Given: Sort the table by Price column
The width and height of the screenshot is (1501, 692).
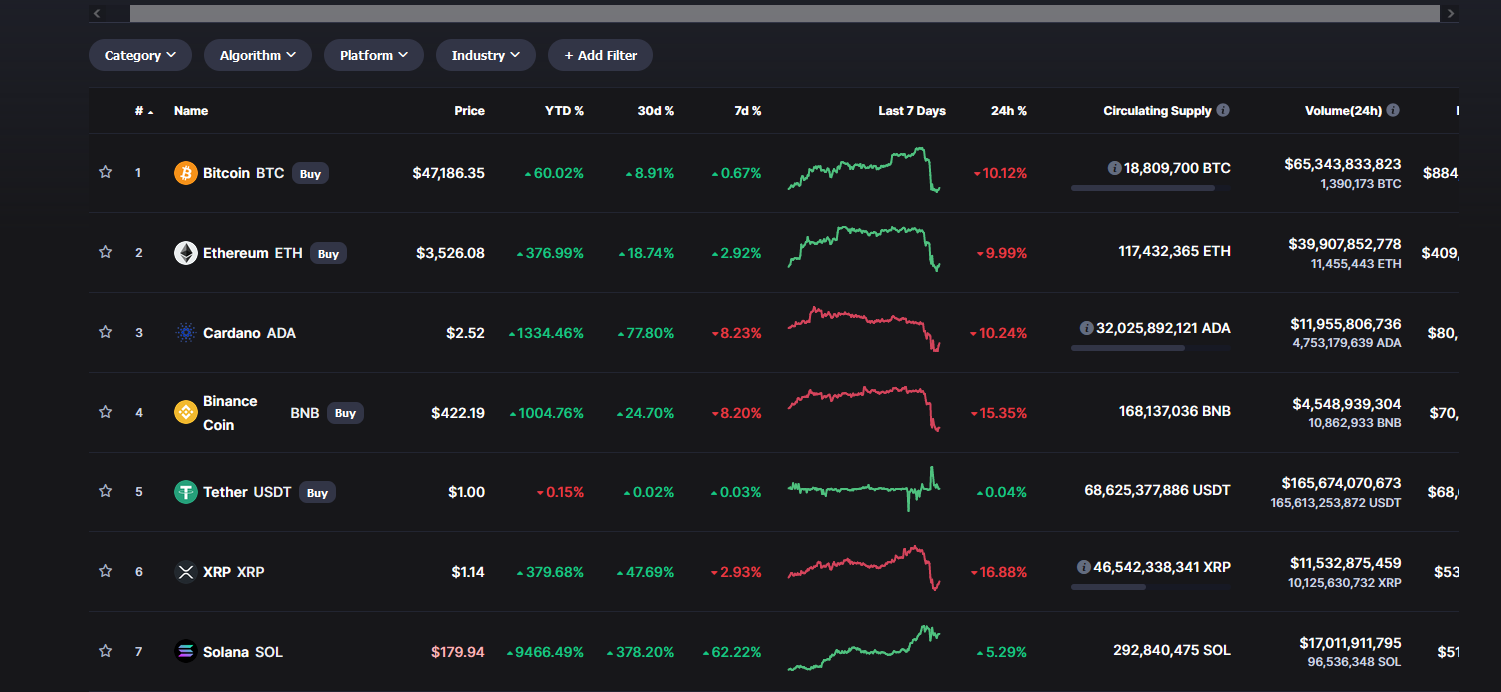Looking at the screenshot, I should (469, 111).
